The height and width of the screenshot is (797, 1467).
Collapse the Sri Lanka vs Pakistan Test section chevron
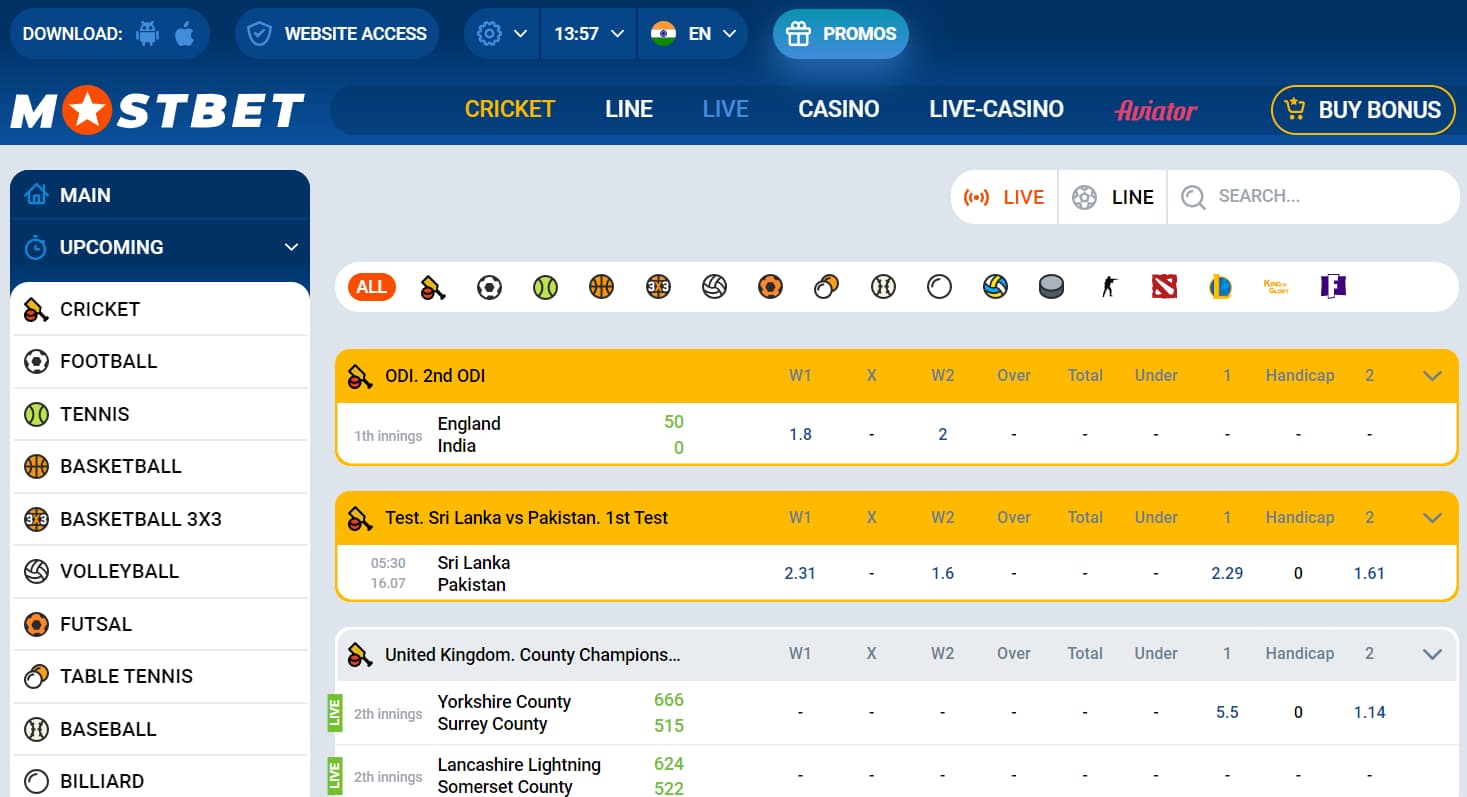1432,518
